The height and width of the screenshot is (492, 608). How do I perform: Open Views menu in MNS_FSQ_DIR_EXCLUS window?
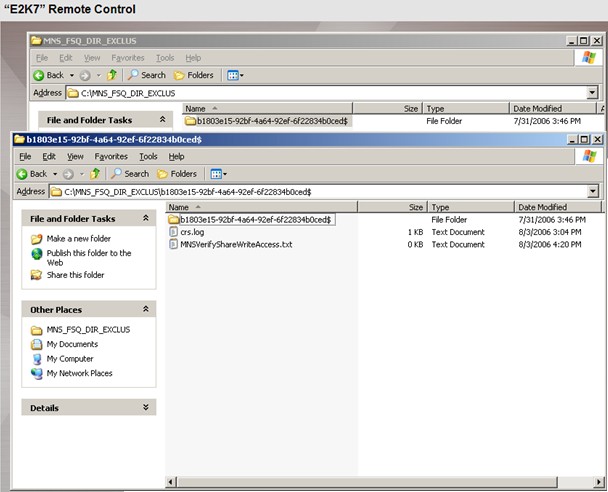(x=235, y=76)
